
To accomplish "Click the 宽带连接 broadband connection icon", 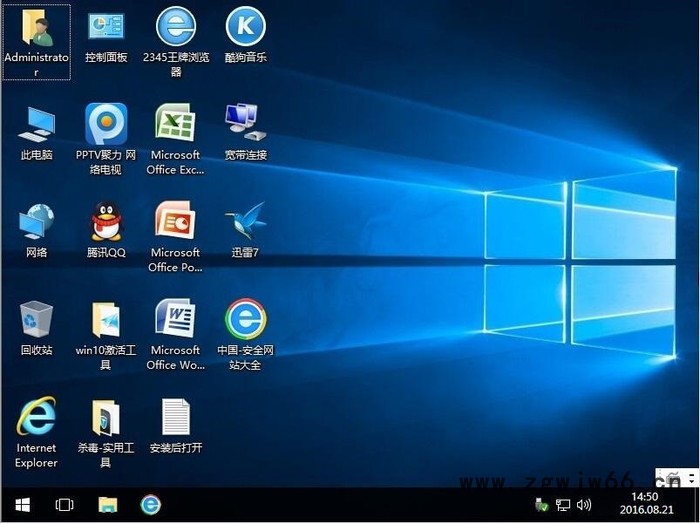I will [245, 124].
